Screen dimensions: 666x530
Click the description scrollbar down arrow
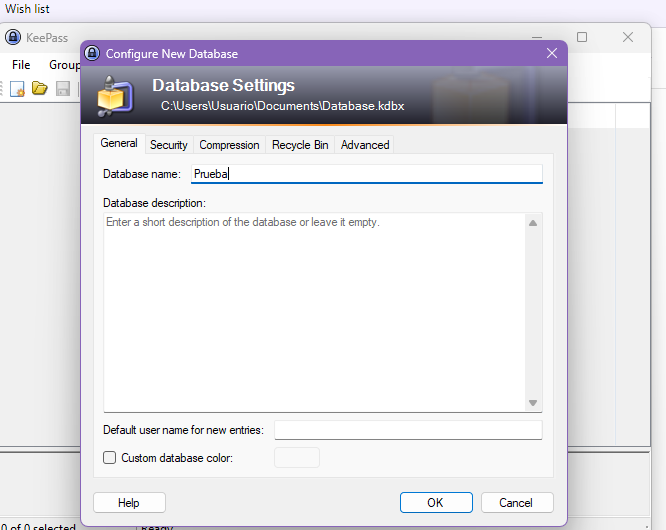[533, 403]
